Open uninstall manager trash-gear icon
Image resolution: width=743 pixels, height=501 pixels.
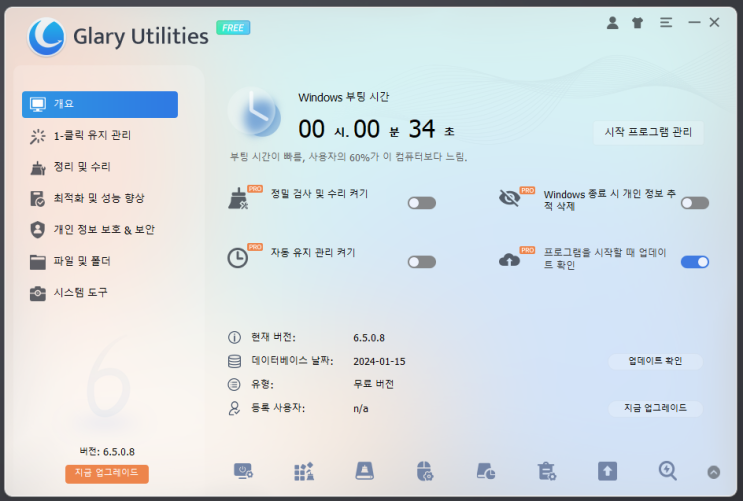pos(546,472)
